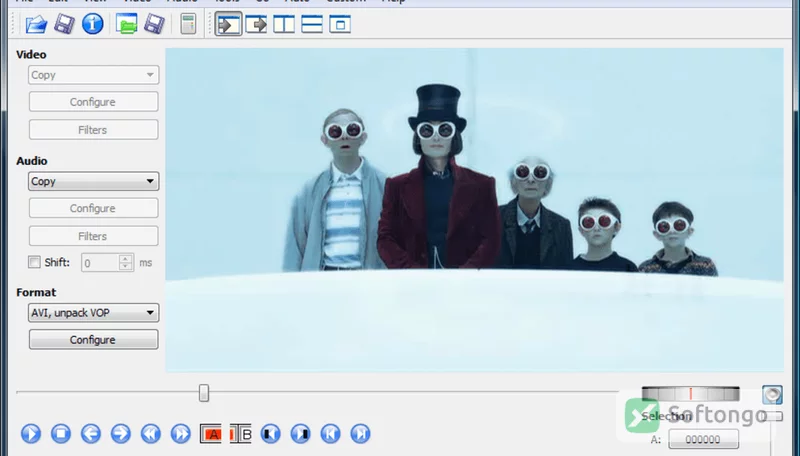
Task: Click Filters under Video section
Action: (x=93, y=130)
